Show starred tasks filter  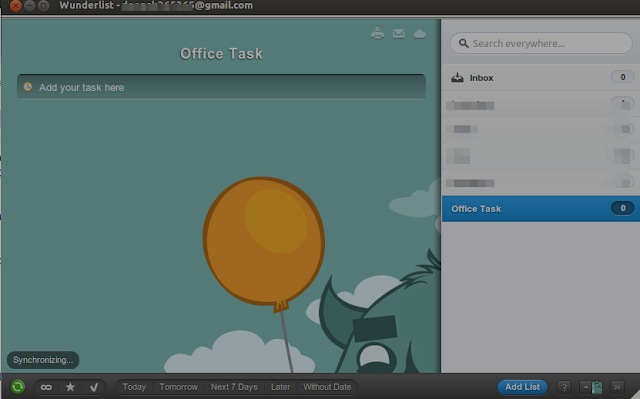click(70, 387)
